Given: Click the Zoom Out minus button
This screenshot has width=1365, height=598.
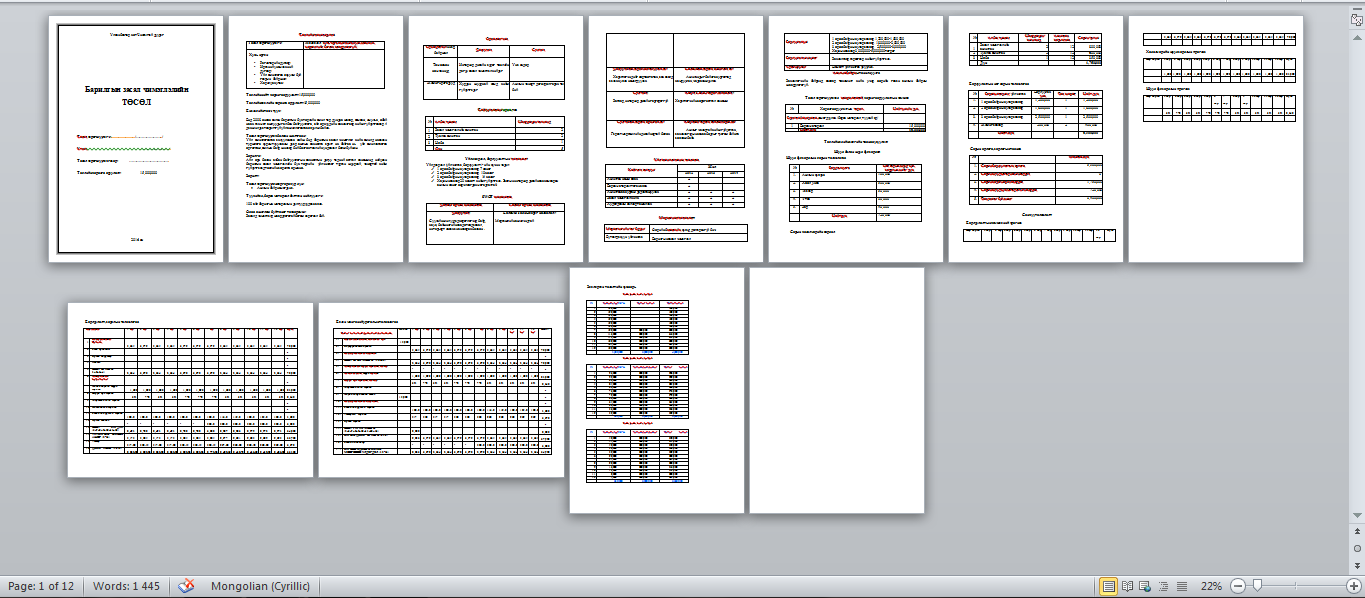Looking at the screenshot, I should point(1238,586).
